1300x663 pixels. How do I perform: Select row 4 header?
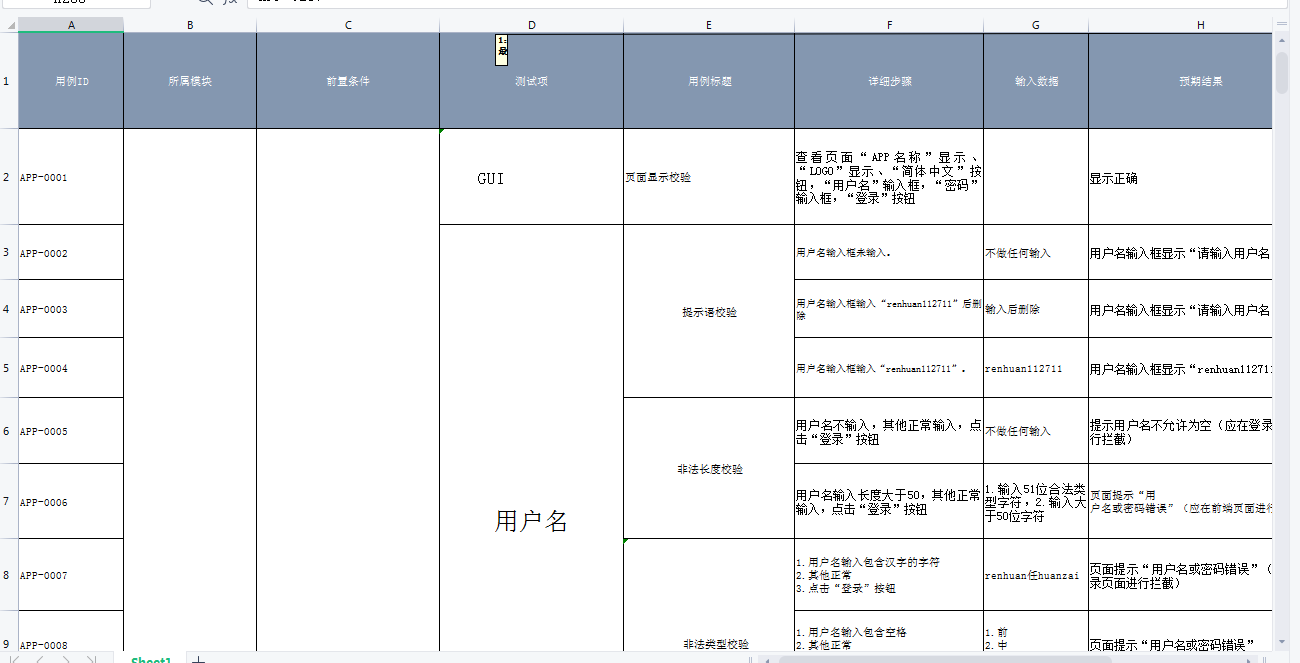9,309
